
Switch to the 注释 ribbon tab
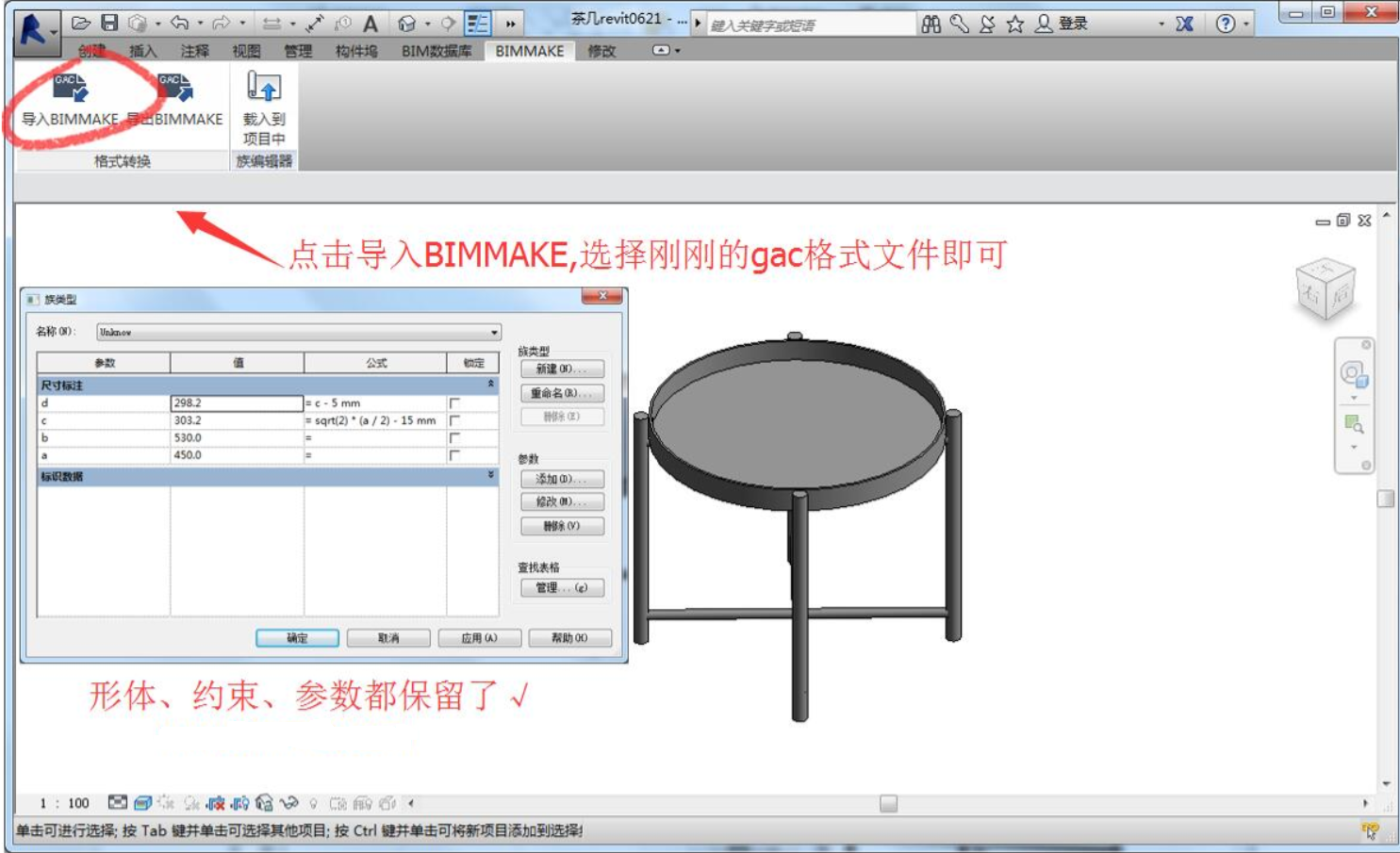[x=195, y=51]
